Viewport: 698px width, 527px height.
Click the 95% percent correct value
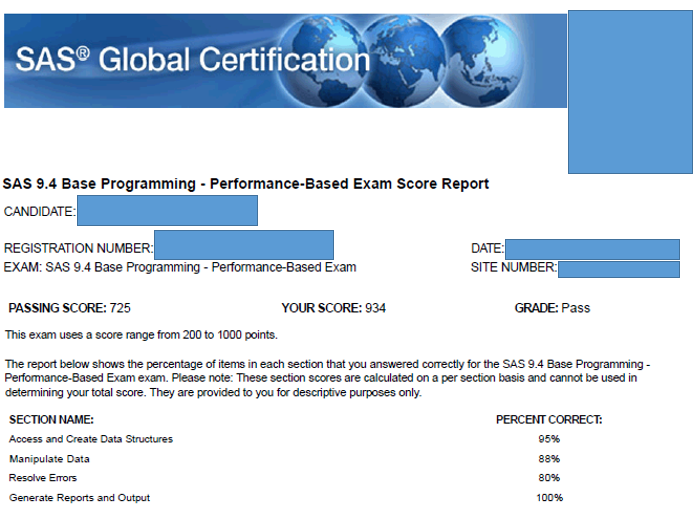[x=549, y=439]
